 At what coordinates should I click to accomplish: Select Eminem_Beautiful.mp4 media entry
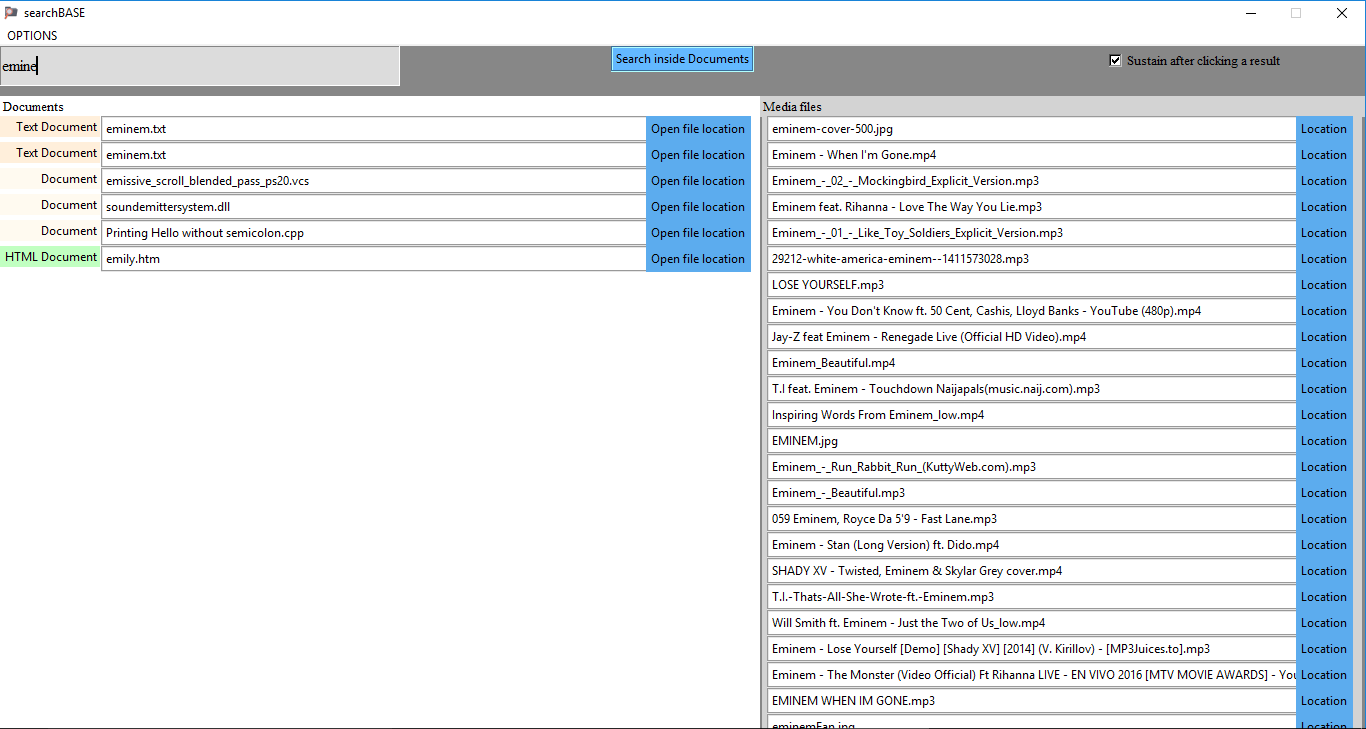click(1032, 363)
